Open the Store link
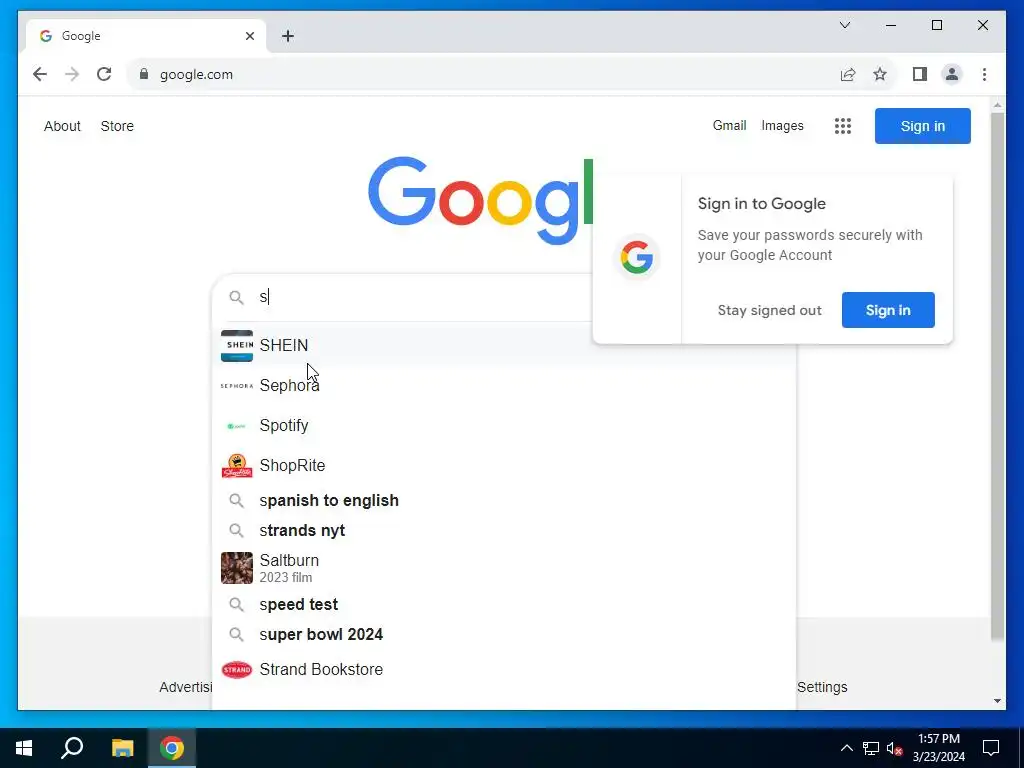The width and height of the screenshot is (1024, 768). pos(117,126)
